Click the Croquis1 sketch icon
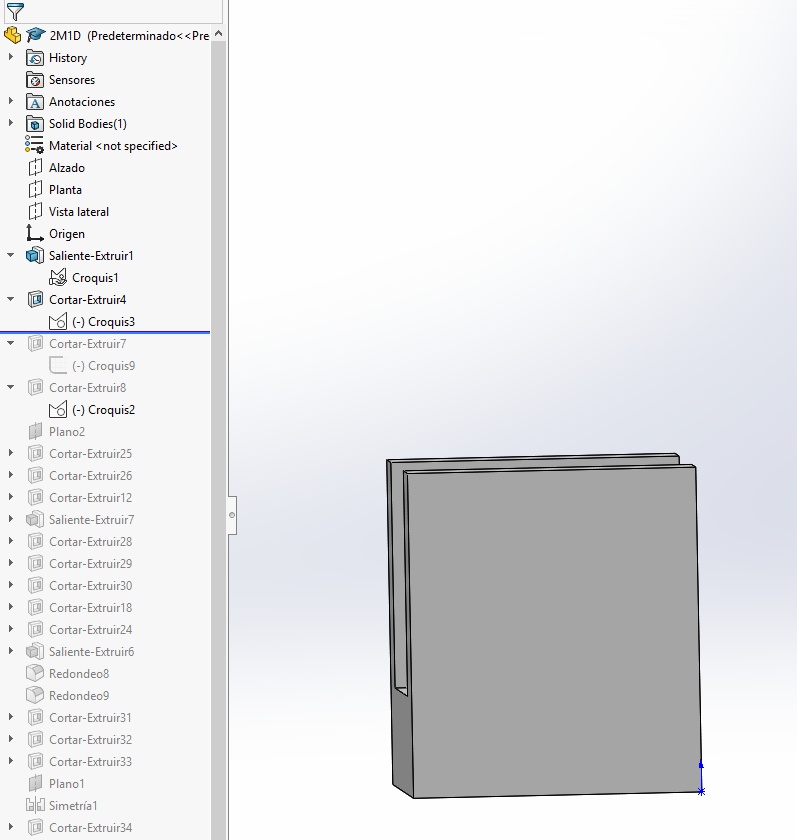Screen dimensions: 797x840 (x=58, y=278)
